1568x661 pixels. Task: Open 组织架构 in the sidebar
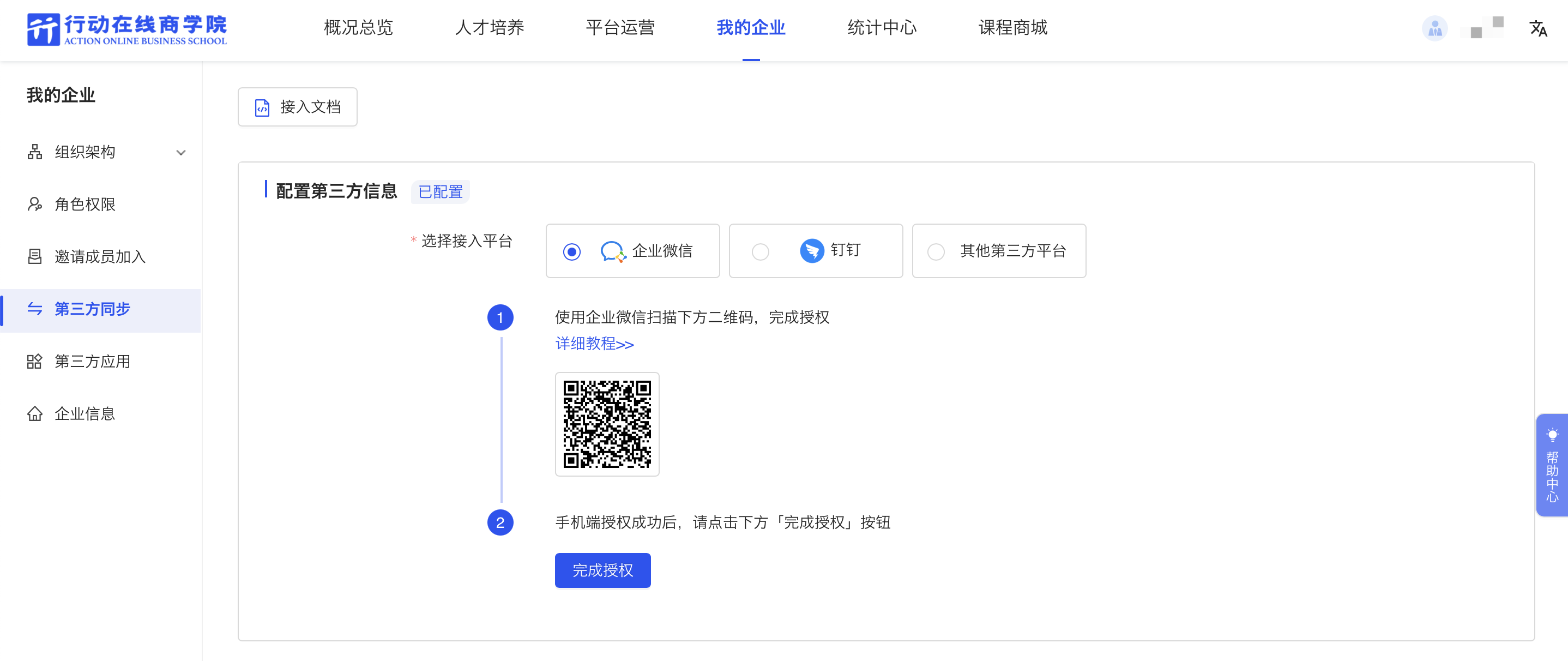(x=101, y=152)
